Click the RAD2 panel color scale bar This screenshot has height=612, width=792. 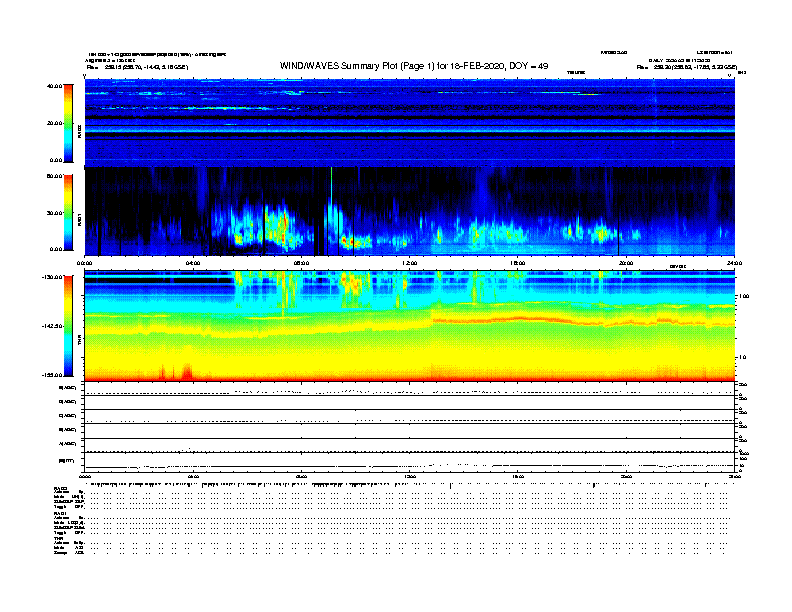[68, 123]
